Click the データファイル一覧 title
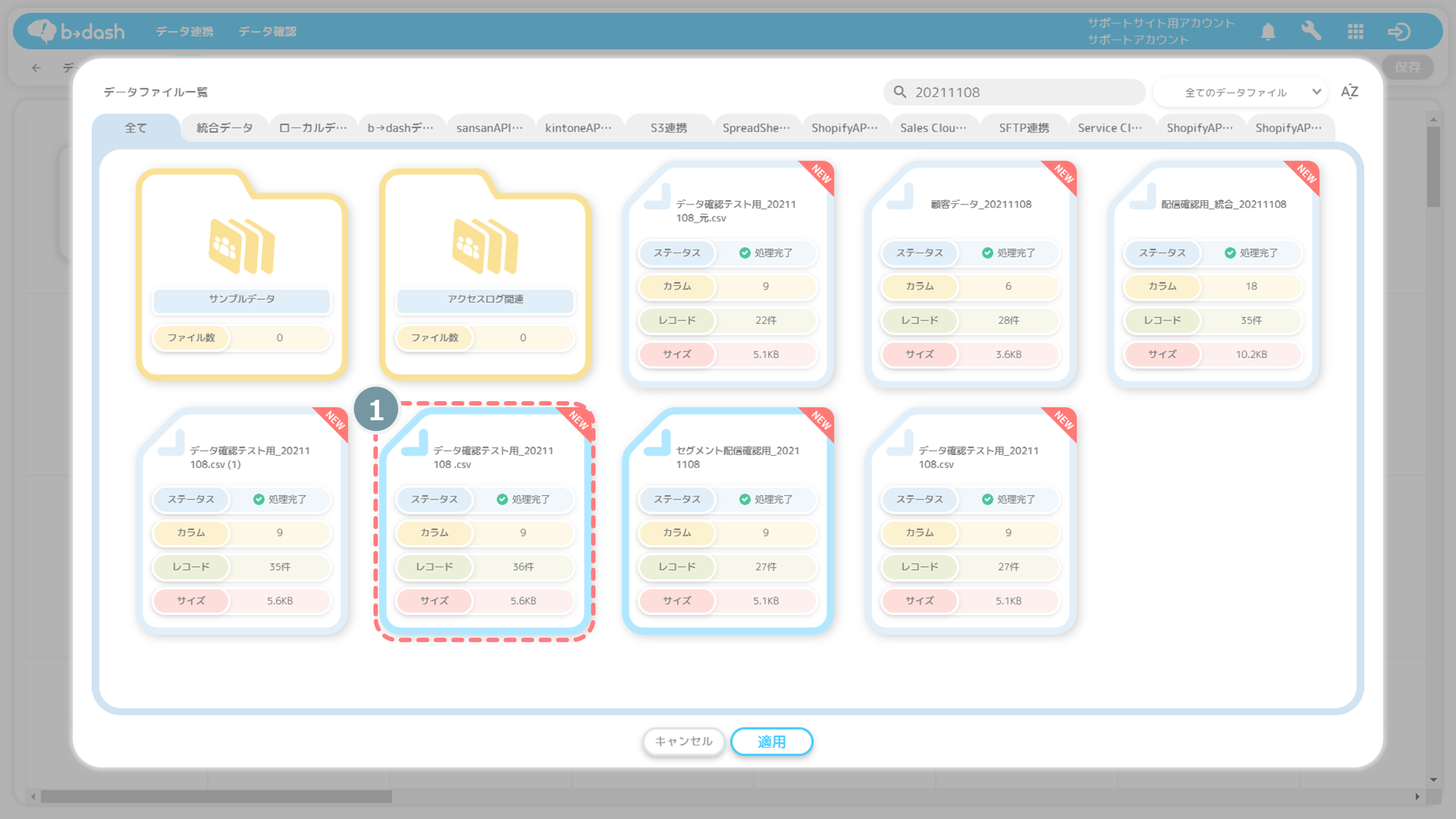This screenshot has height=819, width=1456. coord(156,92)
